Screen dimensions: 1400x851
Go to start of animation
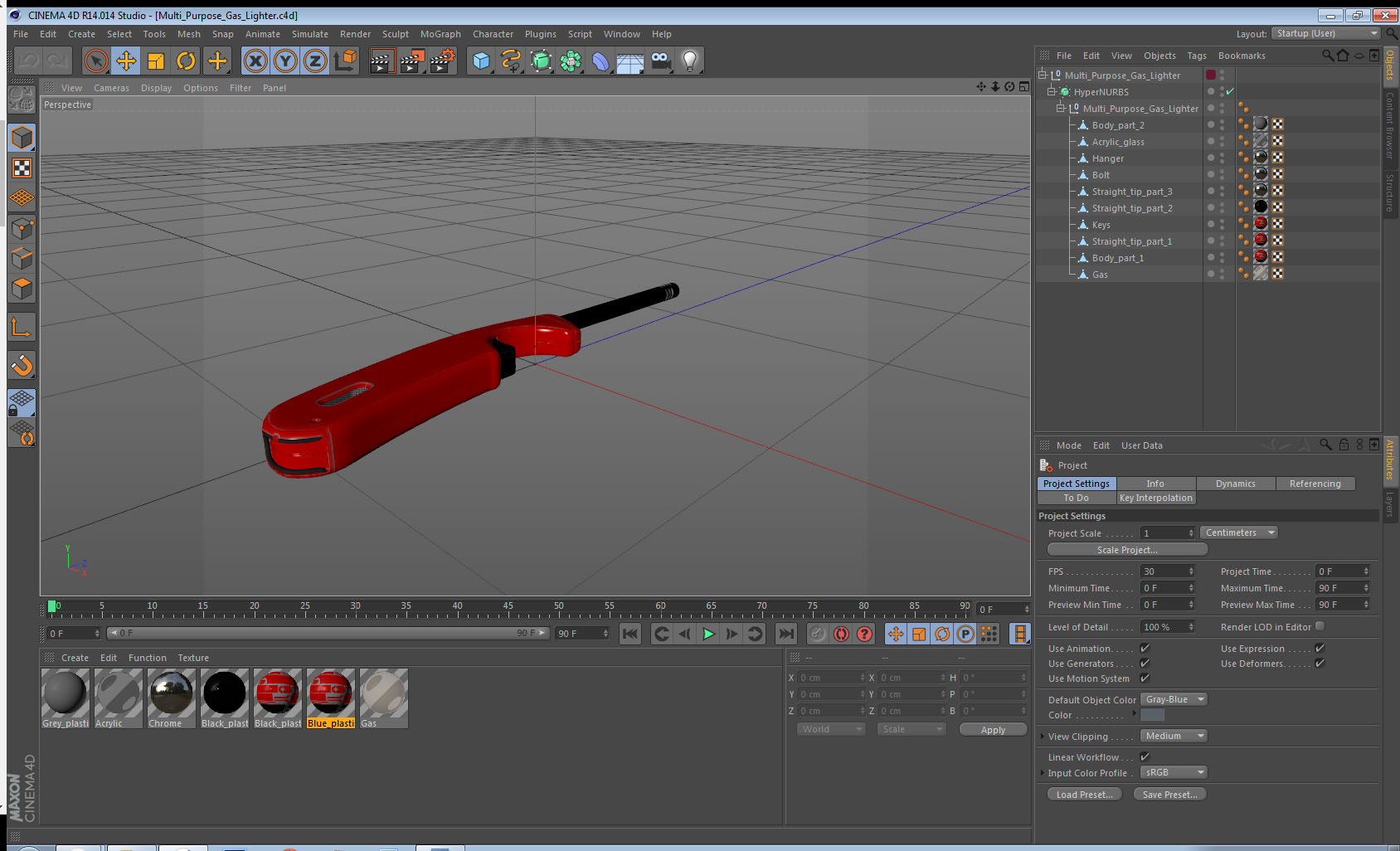pos(630,635)
